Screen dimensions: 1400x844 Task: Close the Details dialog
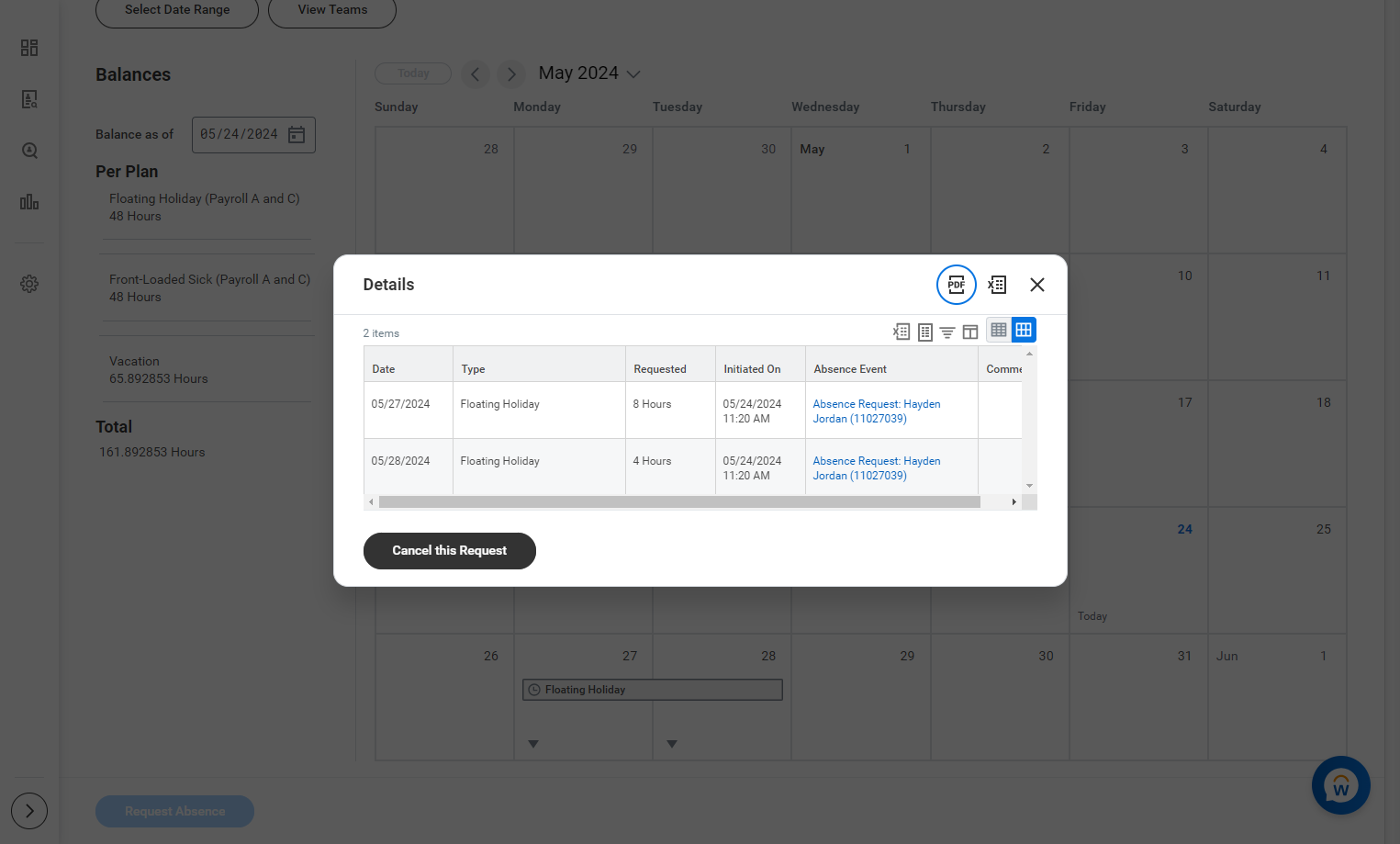[1037, 285]
